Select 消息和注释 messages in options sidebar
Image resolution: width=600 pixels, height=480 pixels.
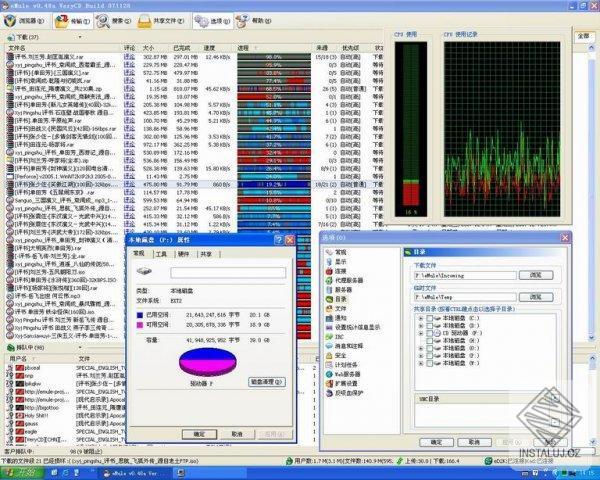344,346
